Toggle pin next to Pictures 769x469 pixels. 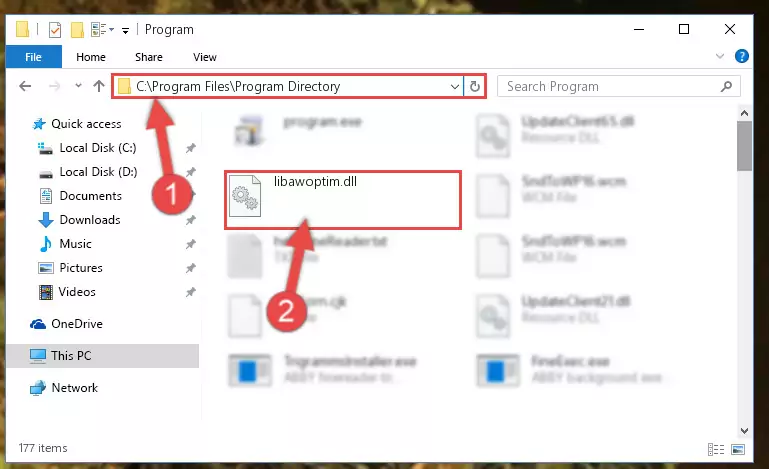pos(190,268)
